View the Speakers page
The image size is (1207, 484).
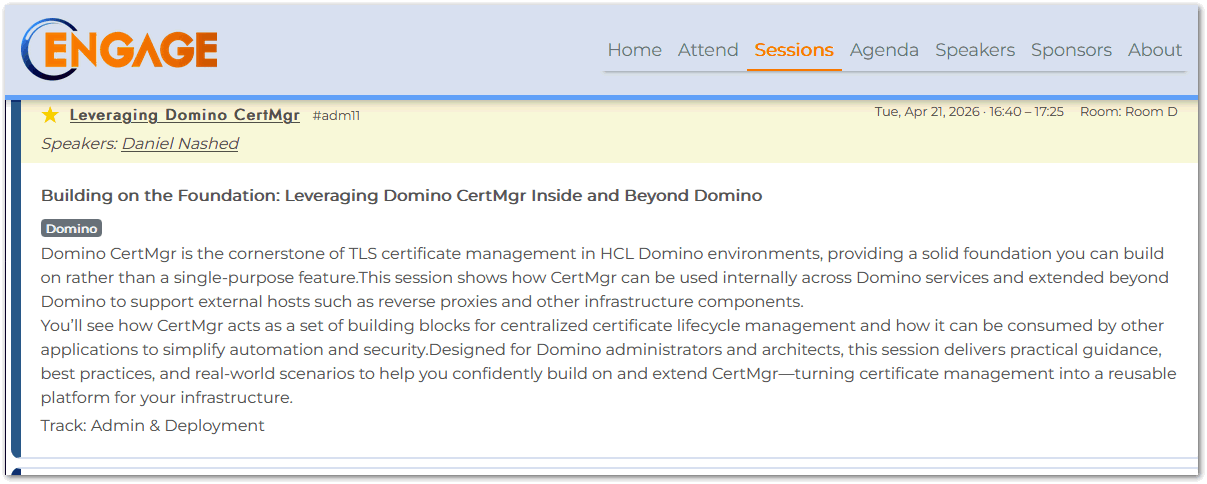click(x=975, y=50)
